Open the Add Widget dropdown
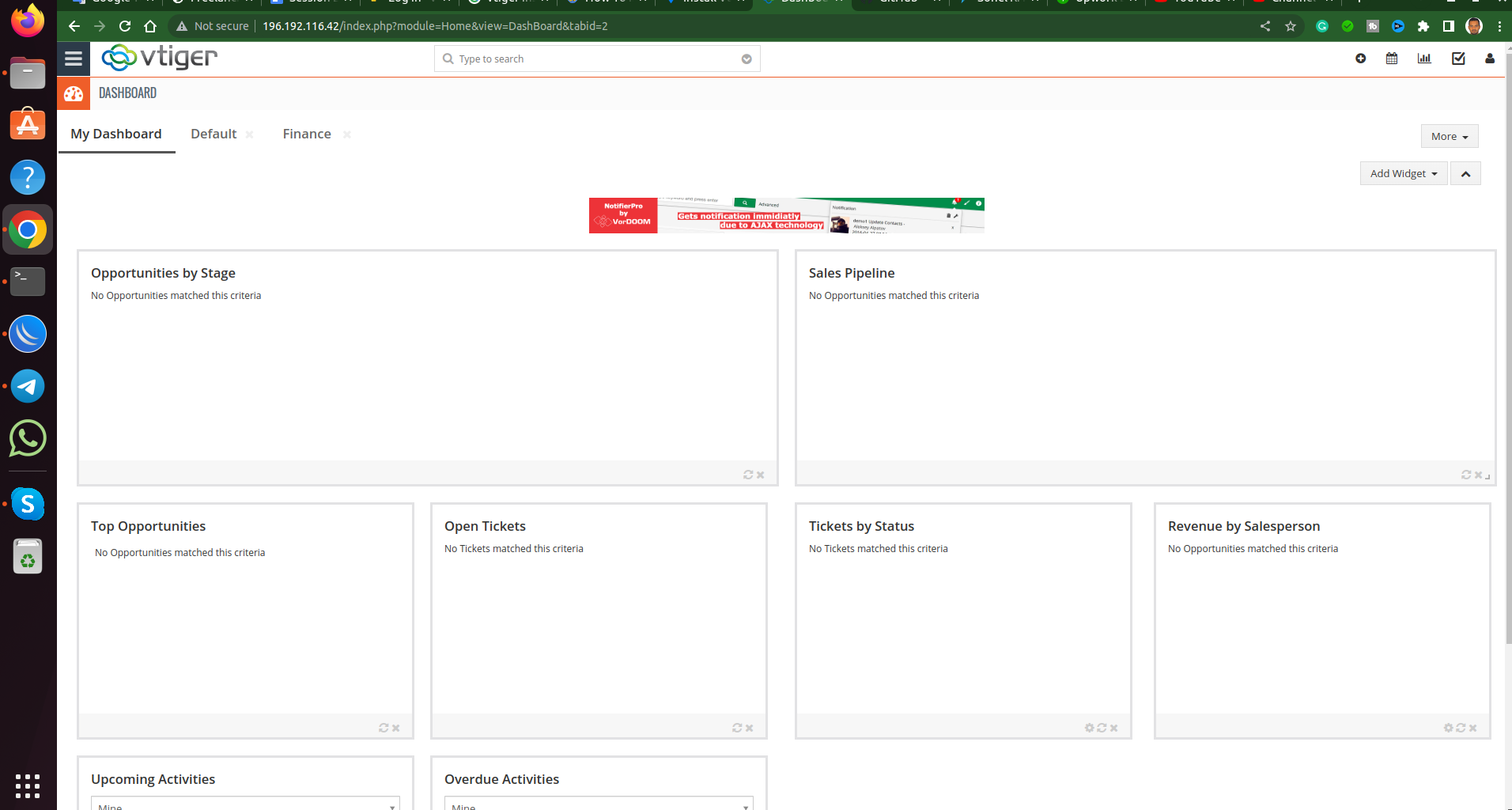Image resolution: width=1512 pixels, height=810 pixels. [x=1403, y=173]
